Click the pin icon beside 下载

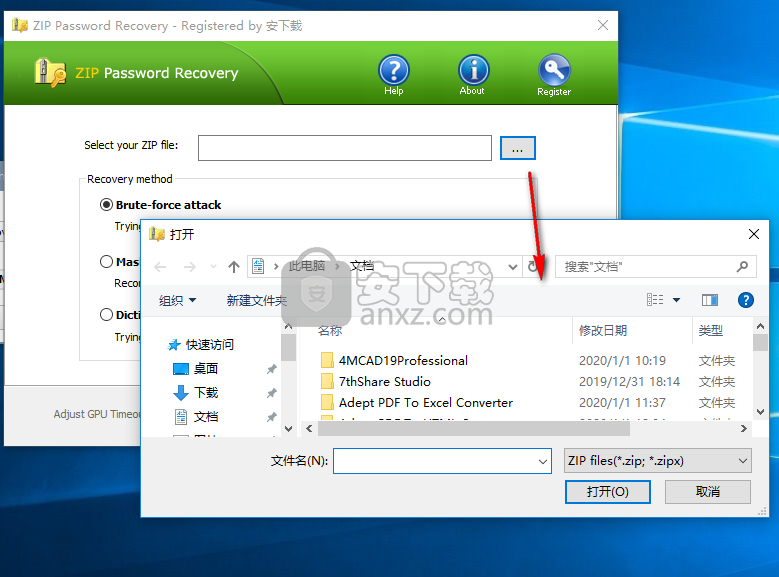271,393
